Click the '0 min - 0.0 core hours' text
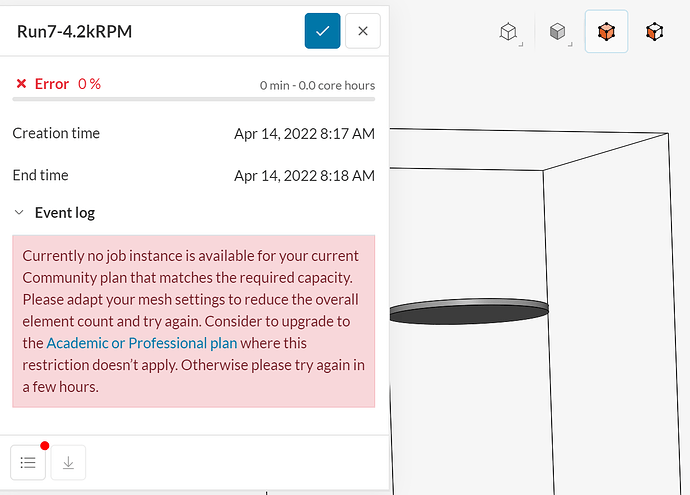Viewport: 690px width, 495px height. tap(317, 85)
